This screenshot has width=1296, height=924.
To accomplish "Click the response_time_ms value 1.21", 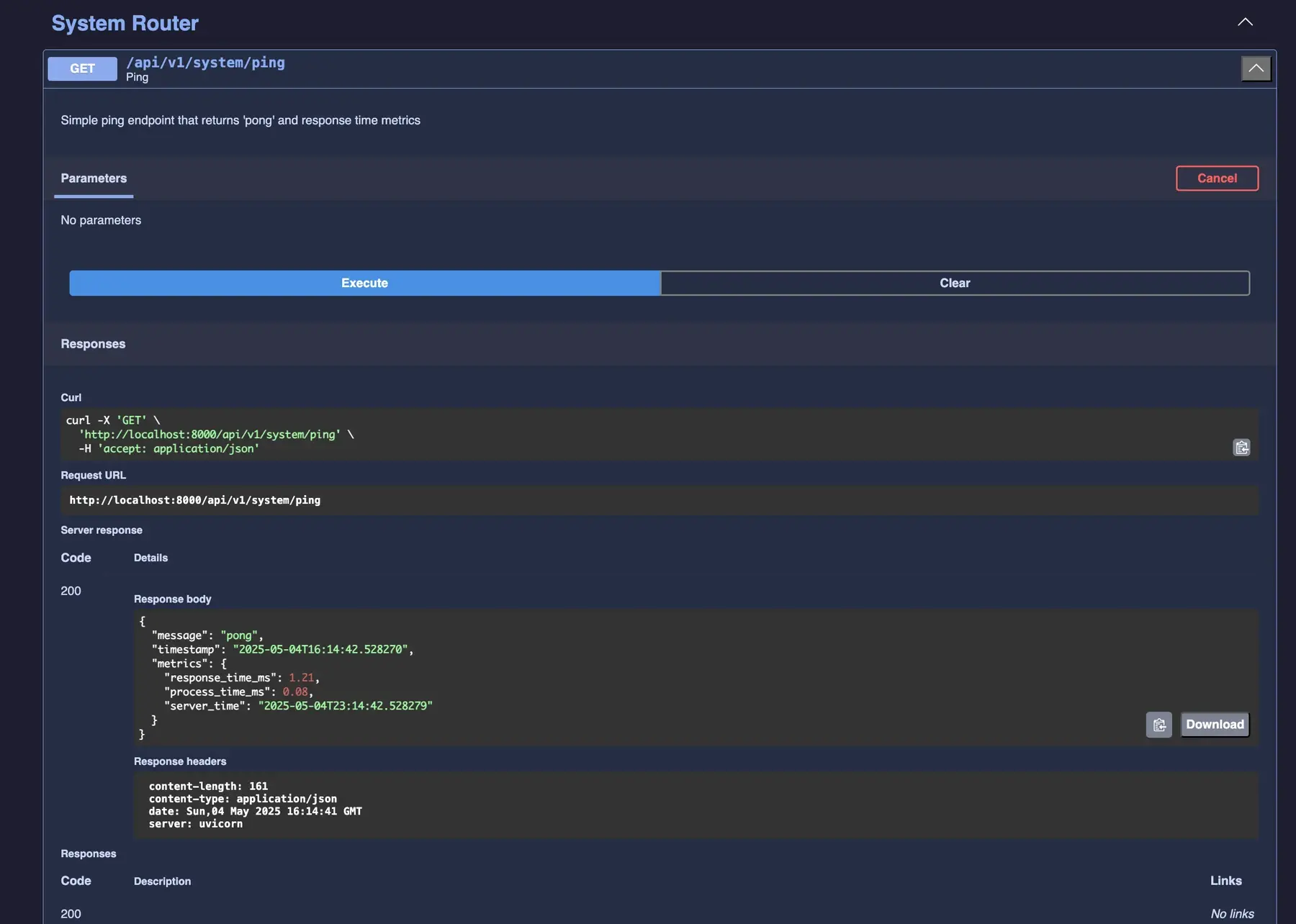I will 301,678.
